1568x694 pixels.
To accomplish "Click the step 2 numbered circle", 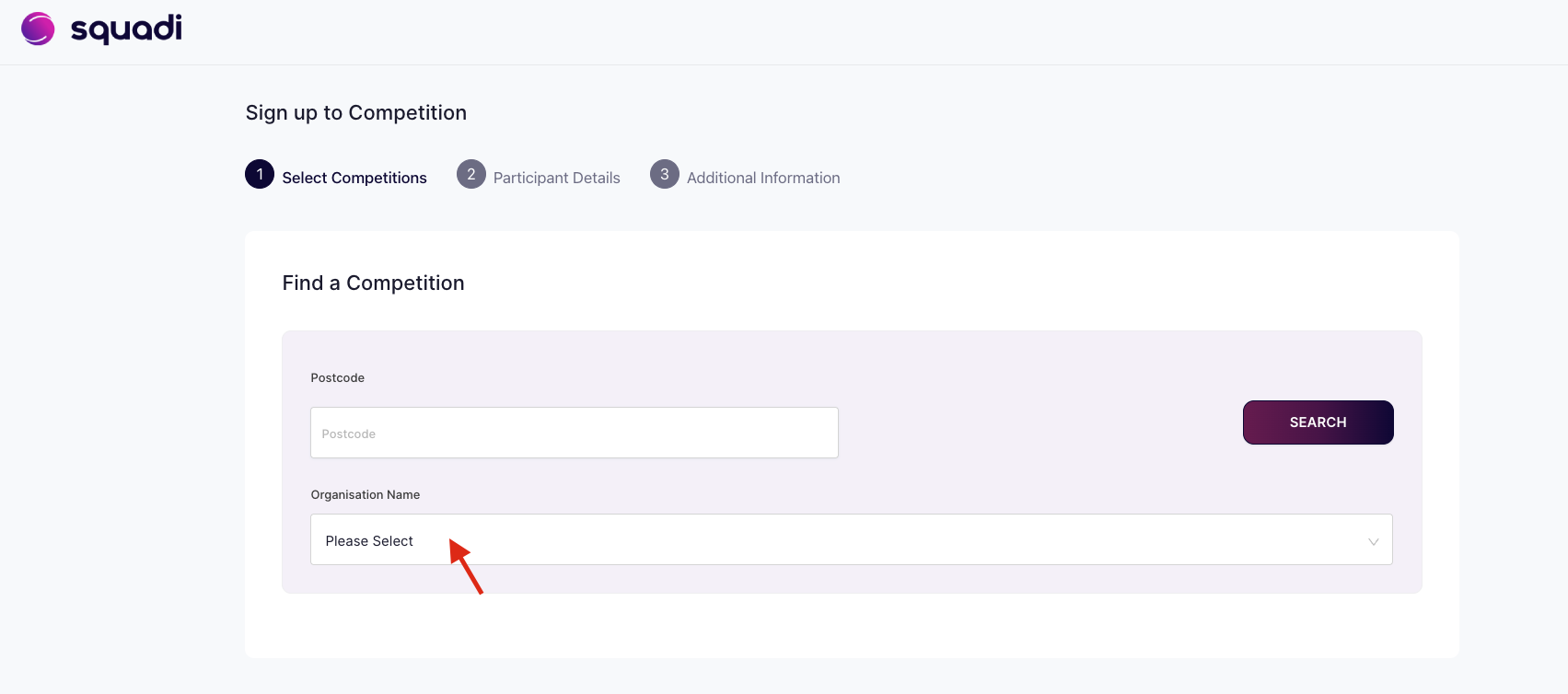I will pyautogui.click(x=471, y=174).
